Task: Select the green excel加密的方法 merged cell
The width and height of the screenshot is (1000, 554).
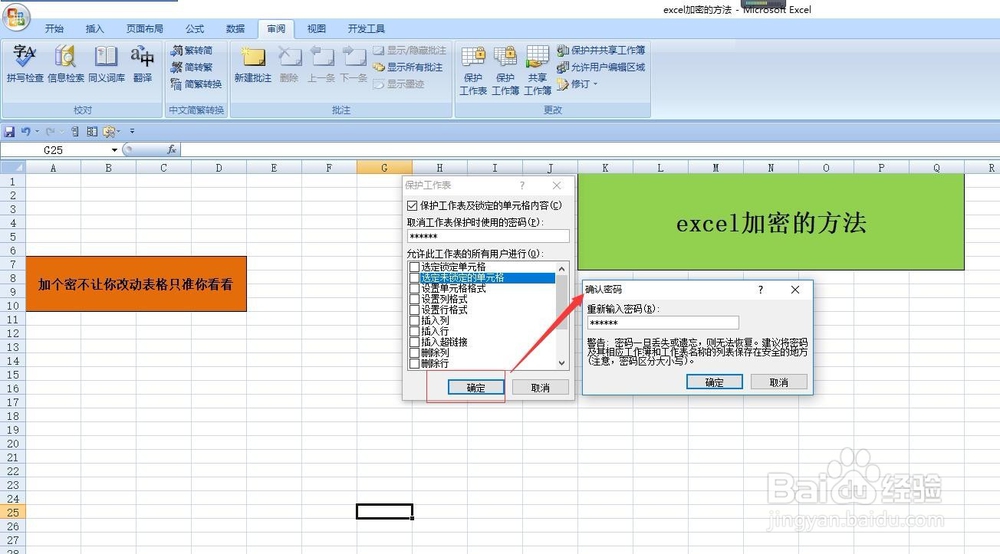Action: 771,222
